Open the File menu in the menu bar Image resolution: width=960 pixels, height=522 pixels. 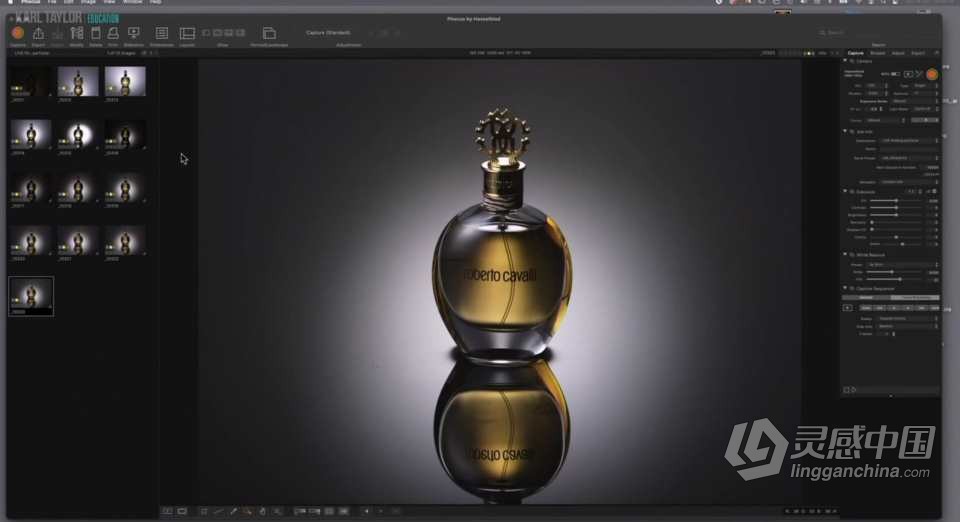click(52, 2)
